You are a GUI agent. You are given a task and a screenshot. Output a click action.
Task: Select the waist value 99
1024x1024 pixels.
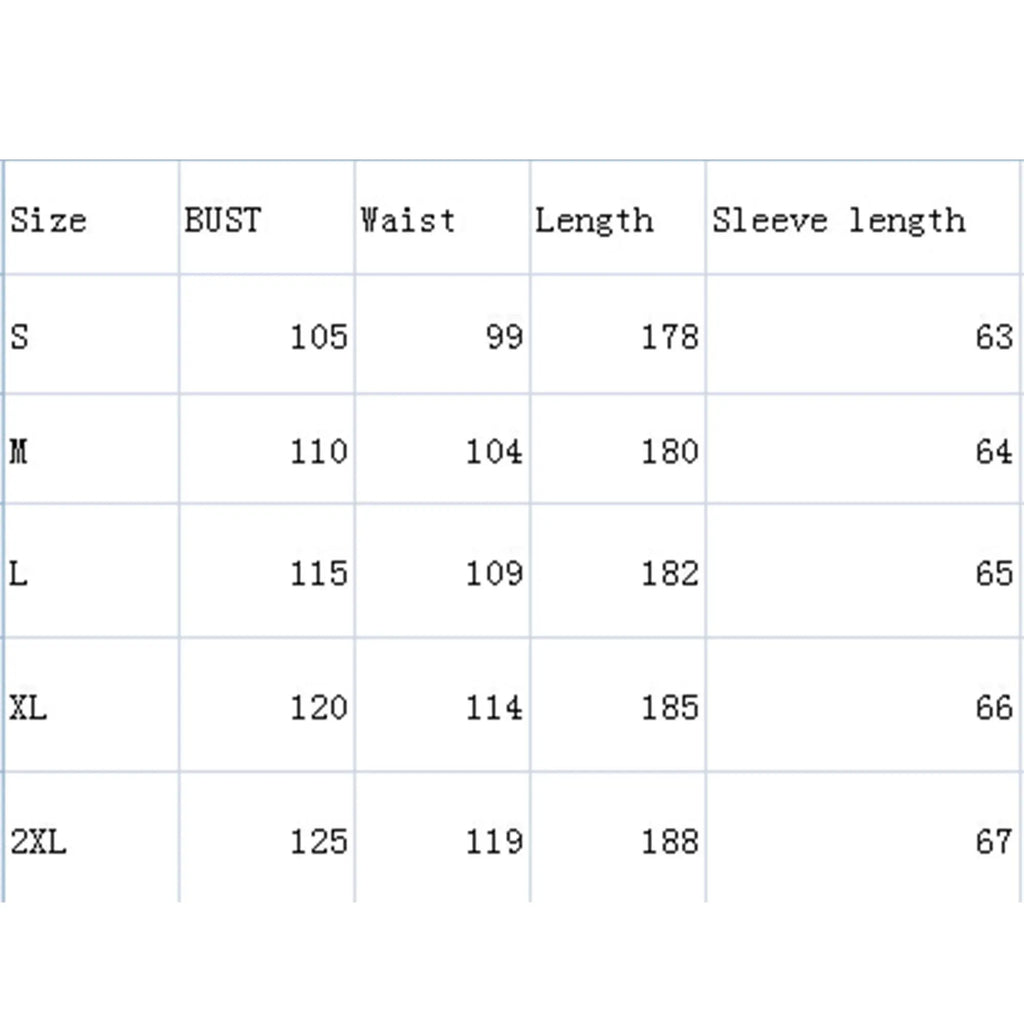click(x=504, y=337)
